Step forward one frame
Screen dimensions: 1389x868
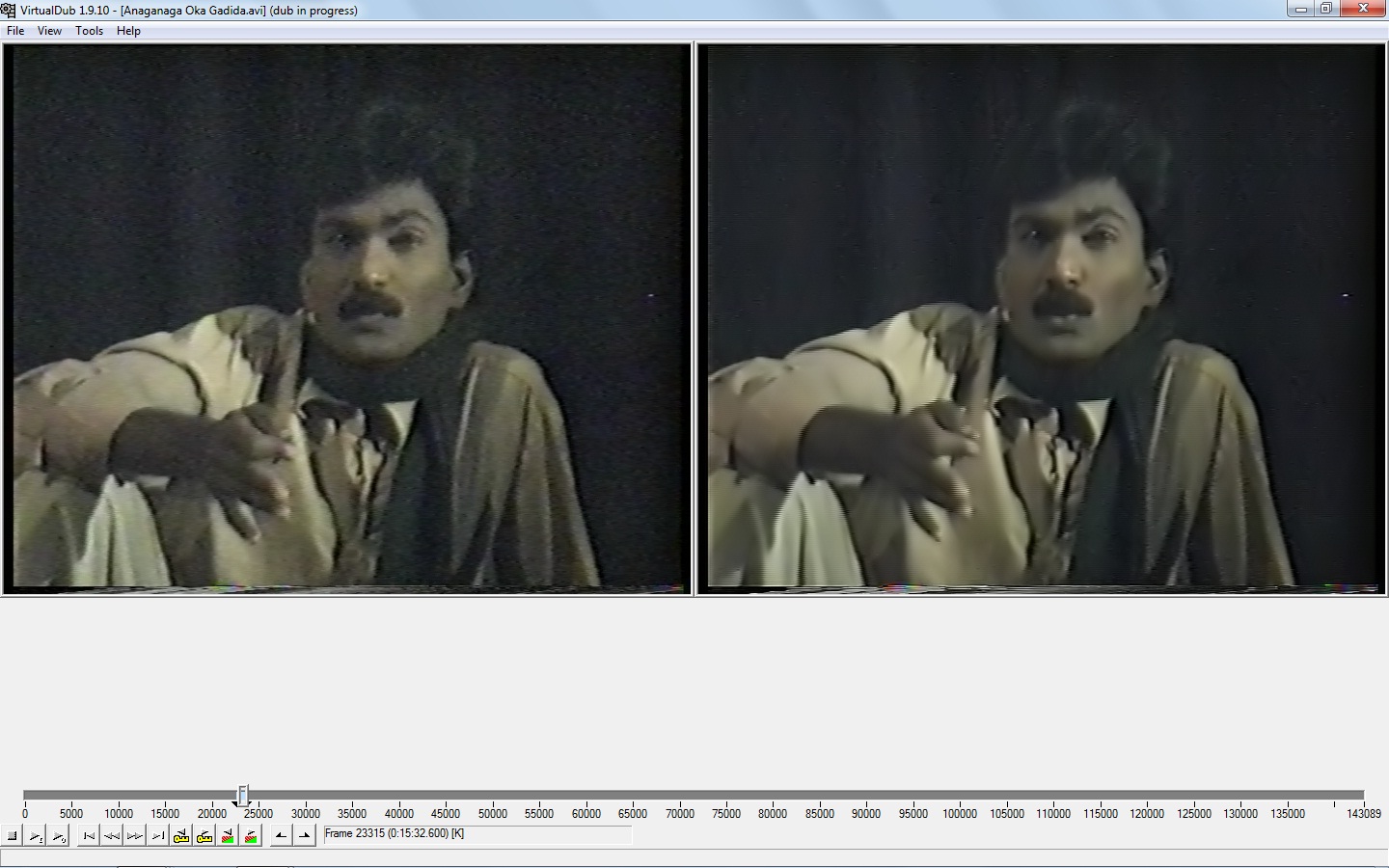tap(135, 836)
